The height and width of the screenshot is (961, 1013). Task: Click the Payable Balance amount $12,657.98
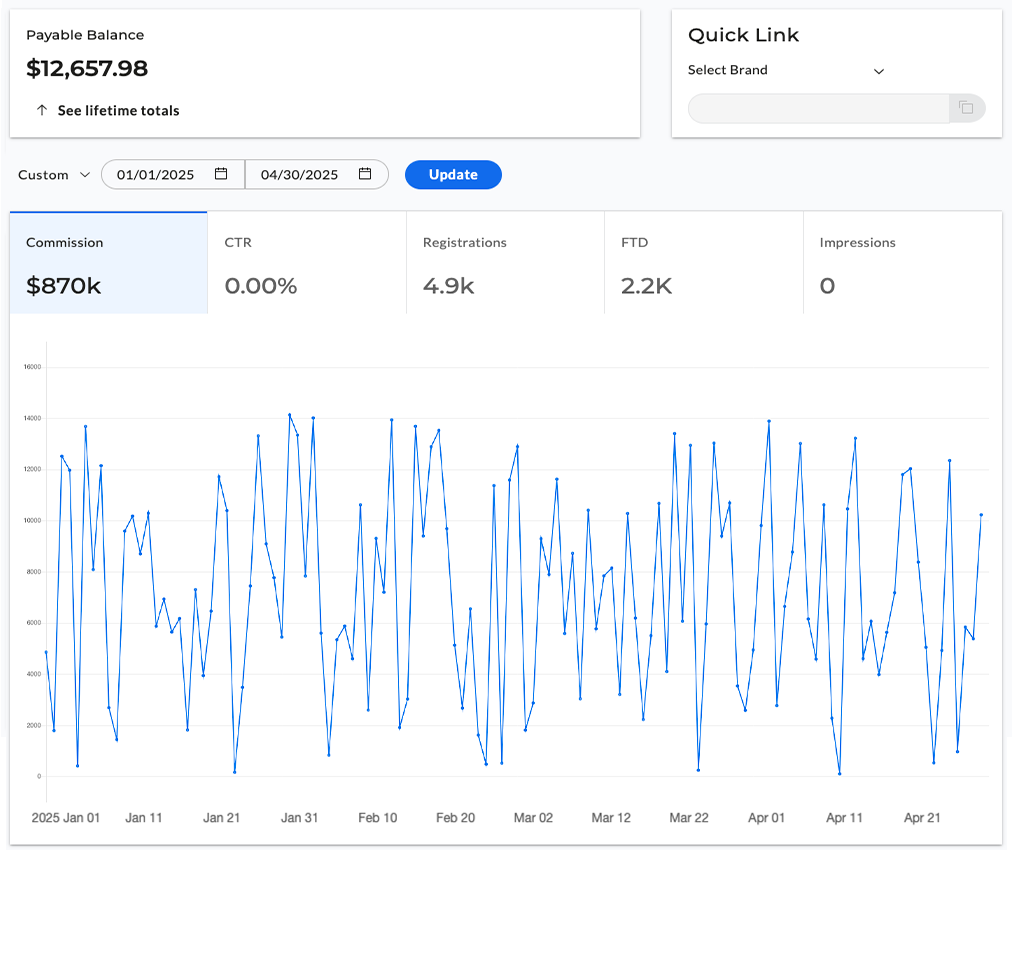(x=87, y=69)
